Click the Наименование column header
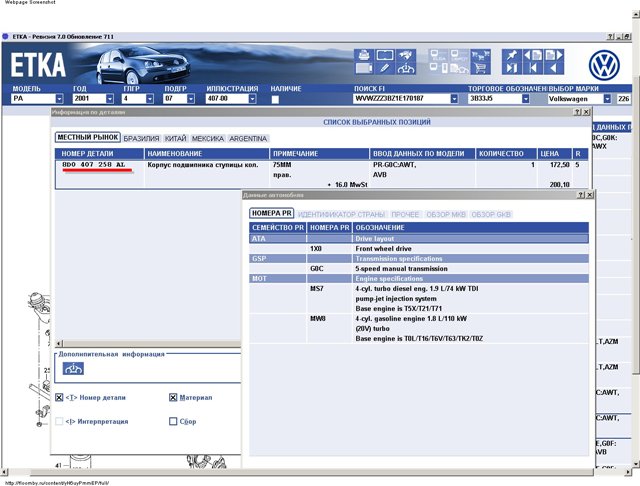The image size is (640, 486). (207, 154)
